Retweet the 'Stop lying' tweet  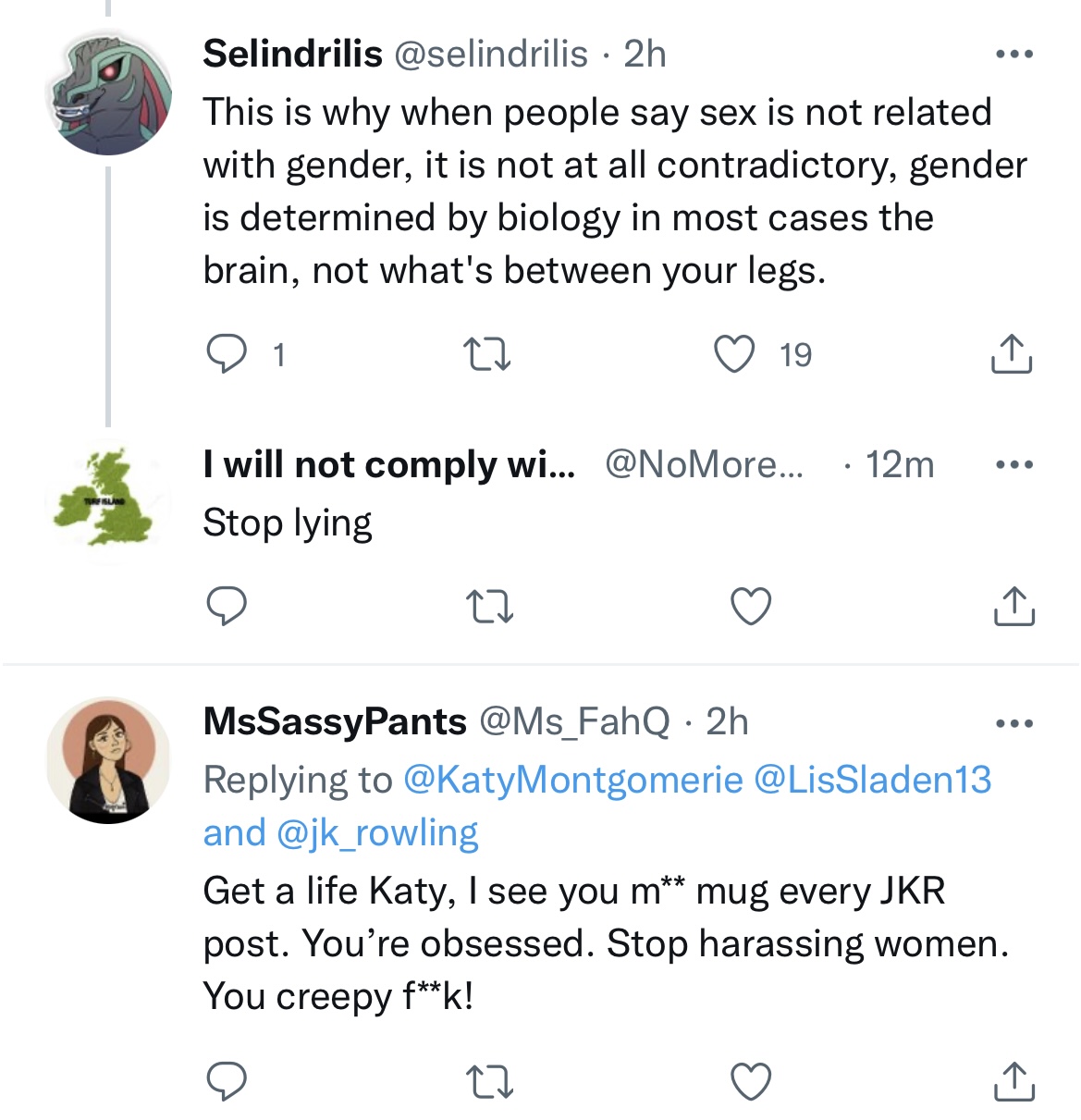coord(488,607)
